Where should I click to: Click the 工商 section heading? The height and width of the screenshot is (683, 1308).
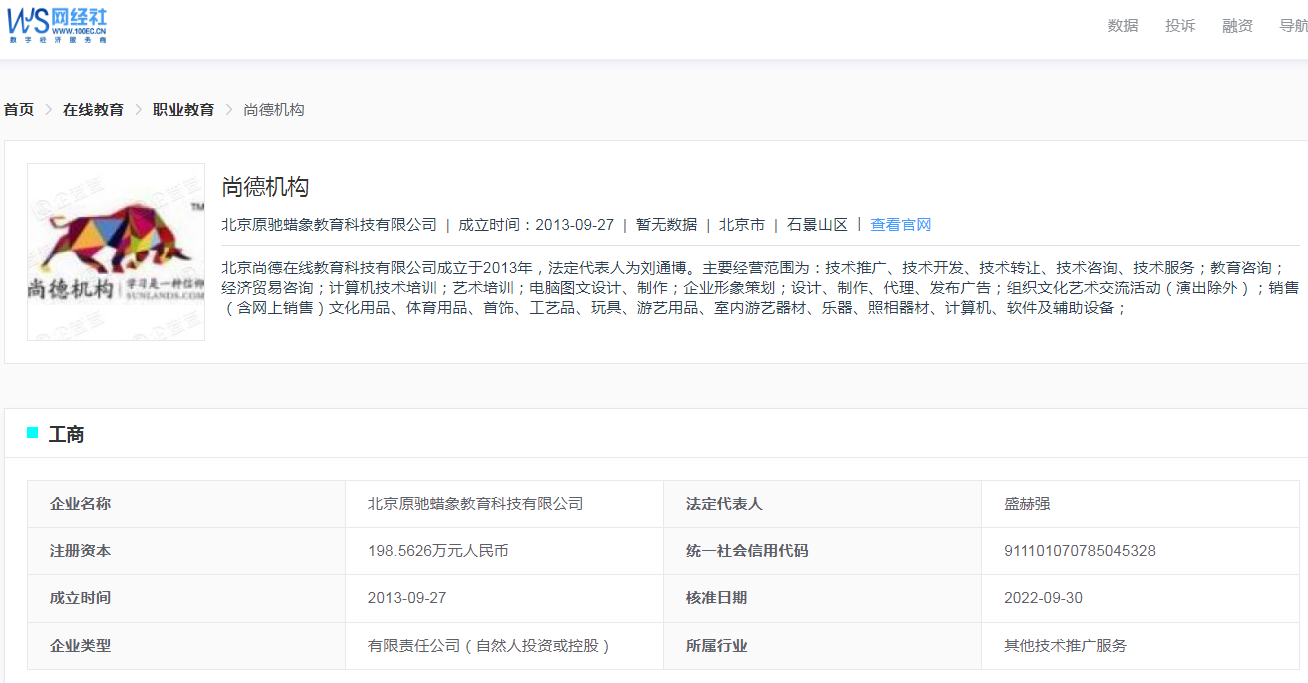[x=66, y=435]
